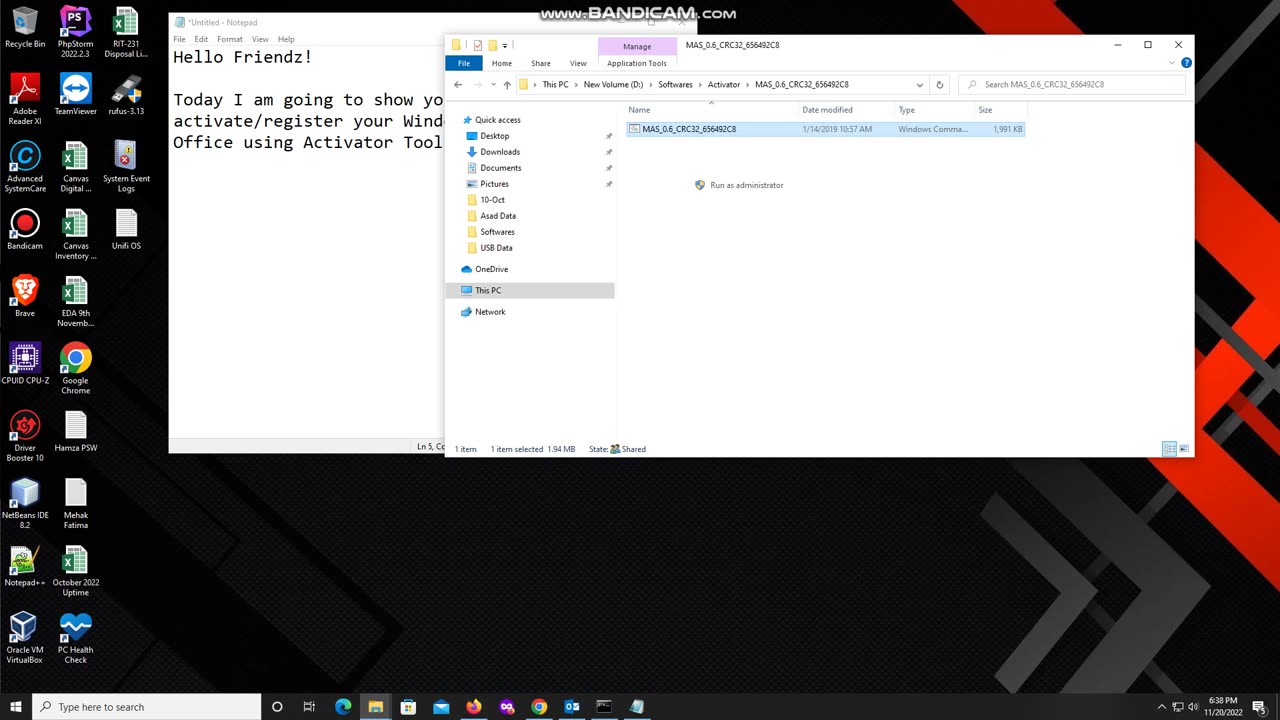The image size is (1280, 720).
Task: Open Notepad++ desktop shortcut
Action: 25,566
